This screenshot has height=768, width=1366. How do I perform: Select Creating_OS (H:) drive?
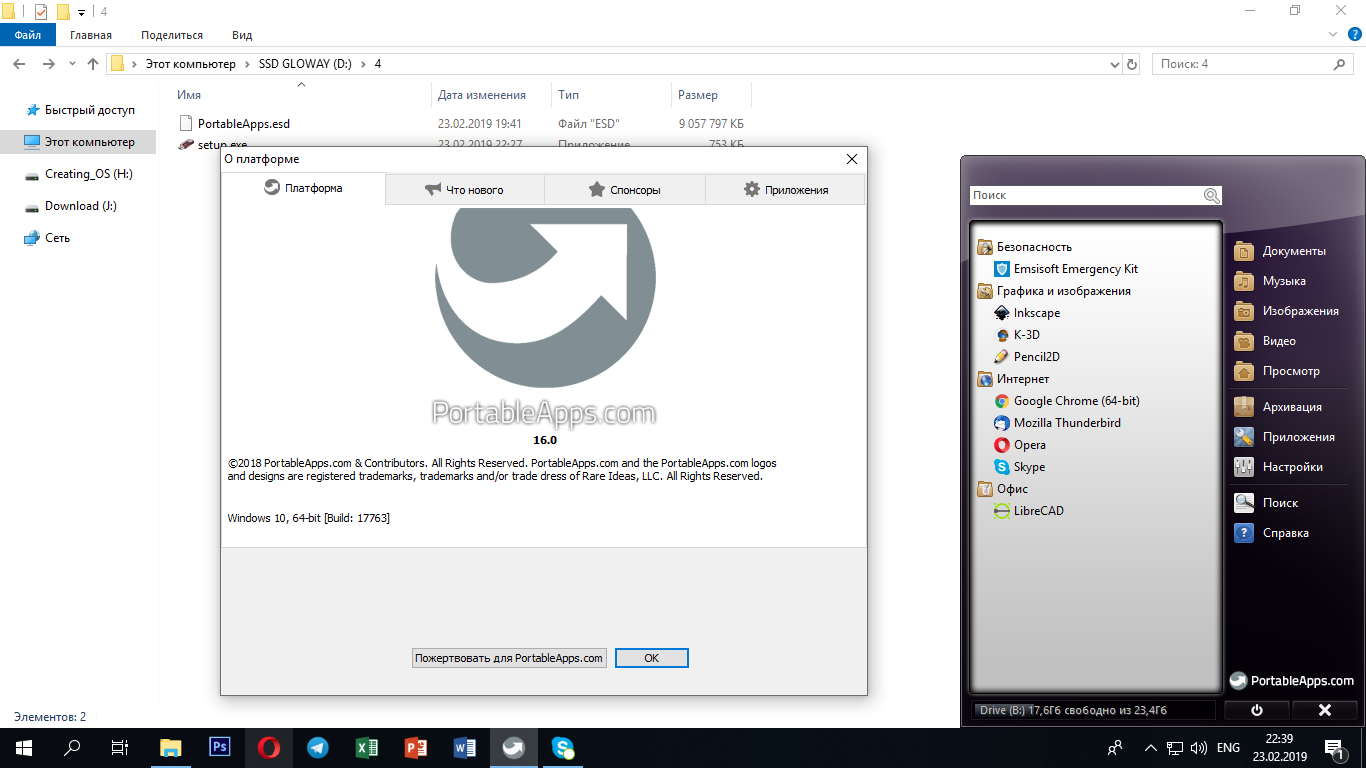[x=79, y=174]
